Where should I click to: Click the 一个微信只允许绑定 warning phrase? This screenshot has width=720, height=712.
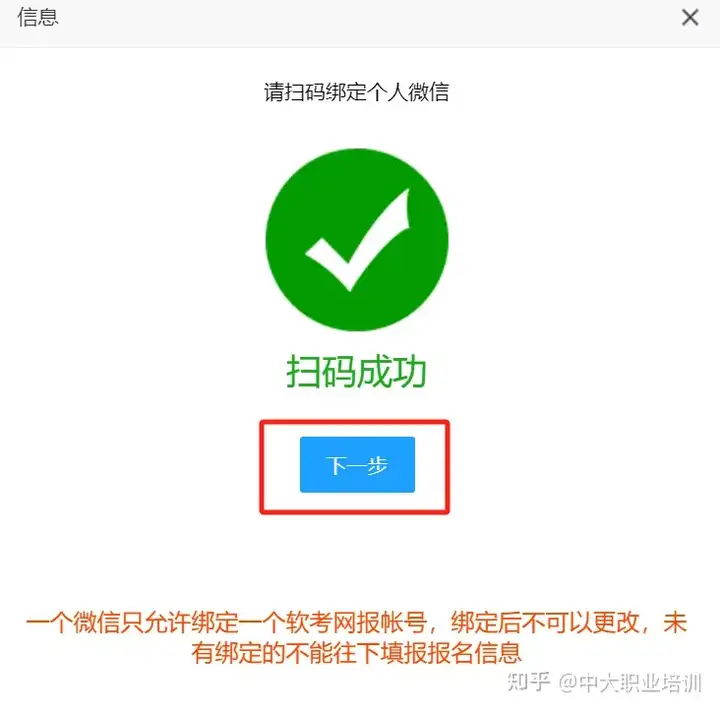point(132,623)
